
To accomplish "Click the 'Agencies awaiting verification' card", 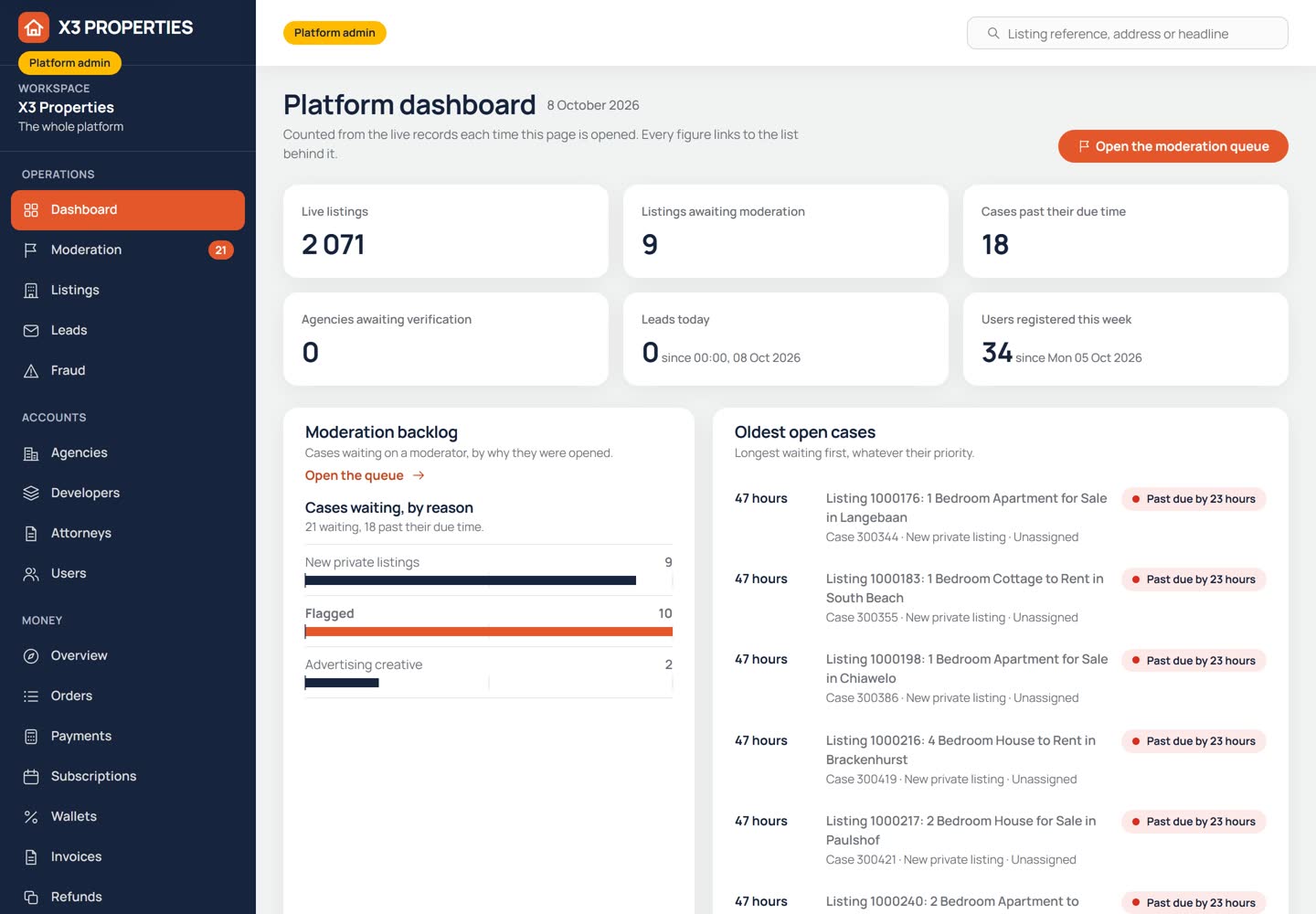I will [x=446, y=339].
